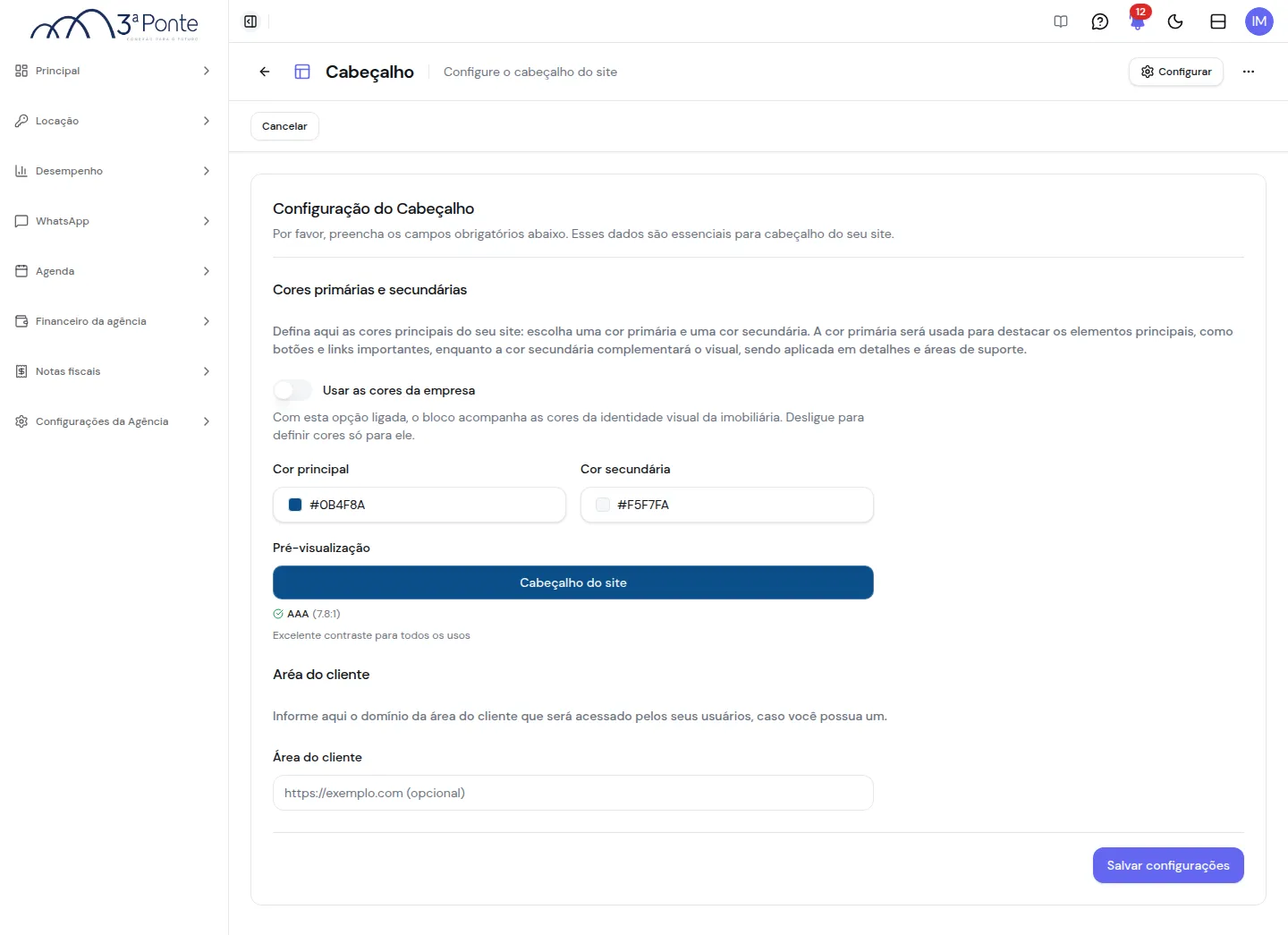Viewport: 1288px width, 935px height.
Task: Open the Cor secundária color swatch
Action: (x=603, y=505)
